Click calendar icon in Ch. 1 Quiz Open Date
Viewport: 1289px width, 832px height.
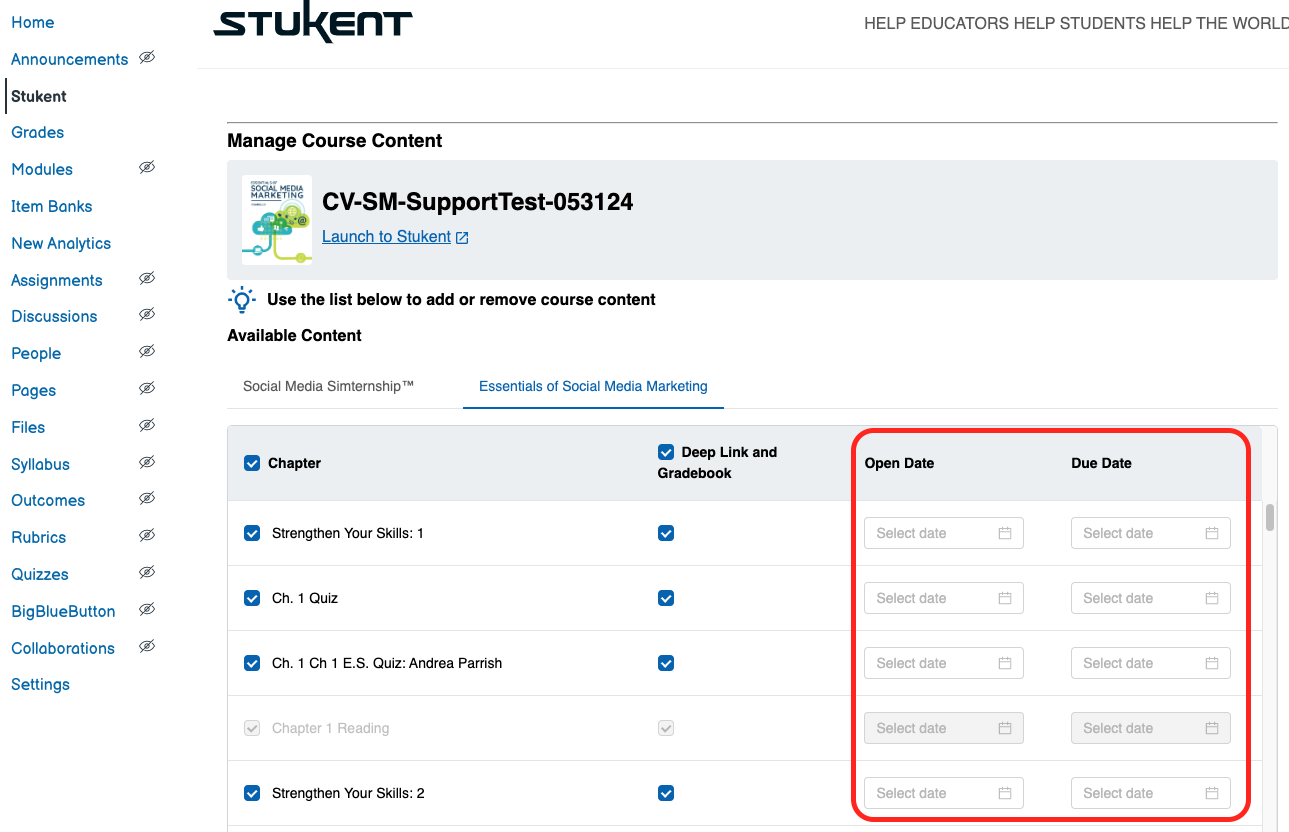(x=1005, y=598)
